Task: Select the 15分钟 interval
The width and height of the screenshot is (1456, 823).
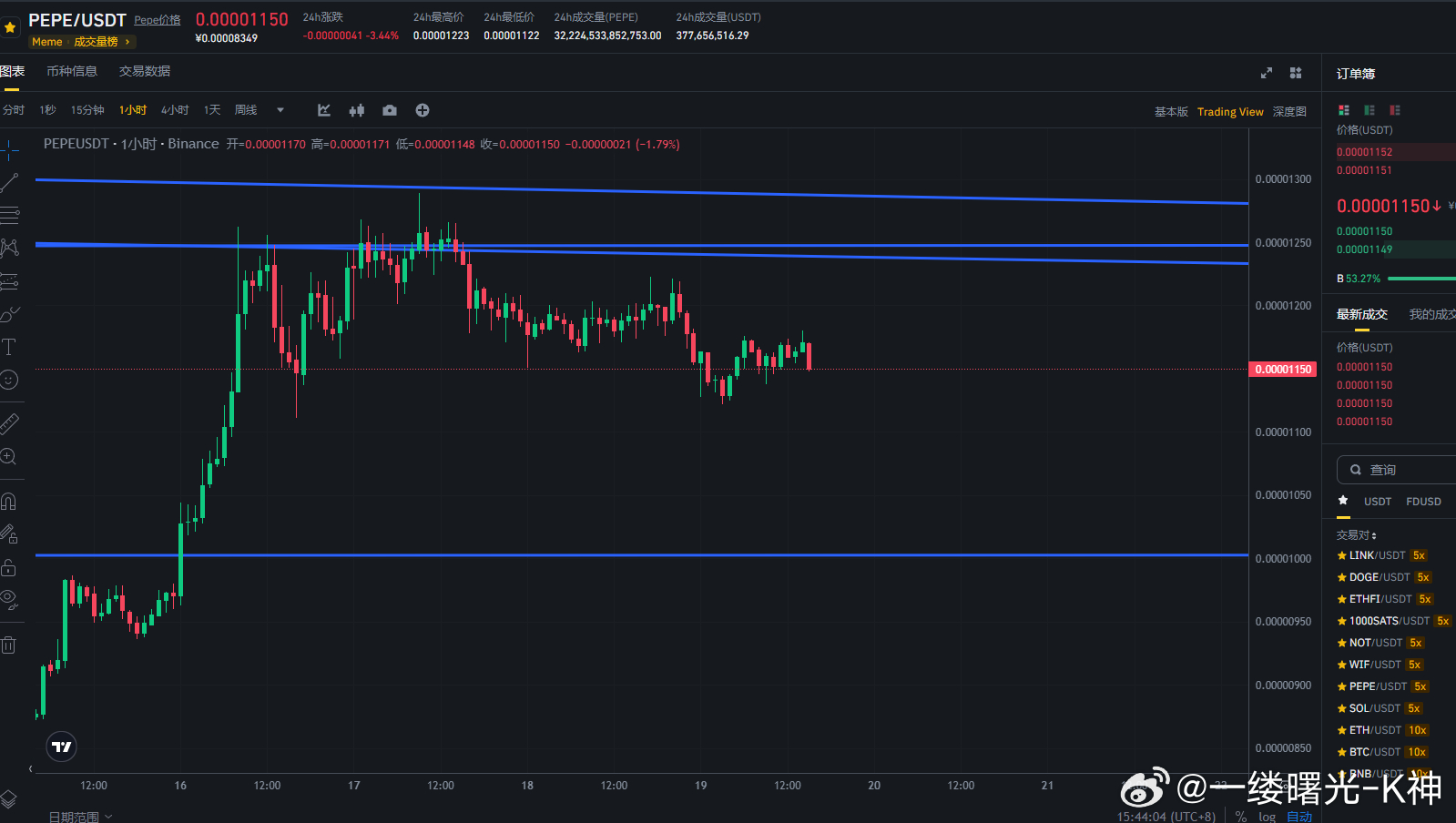Action: coord(87,110)
